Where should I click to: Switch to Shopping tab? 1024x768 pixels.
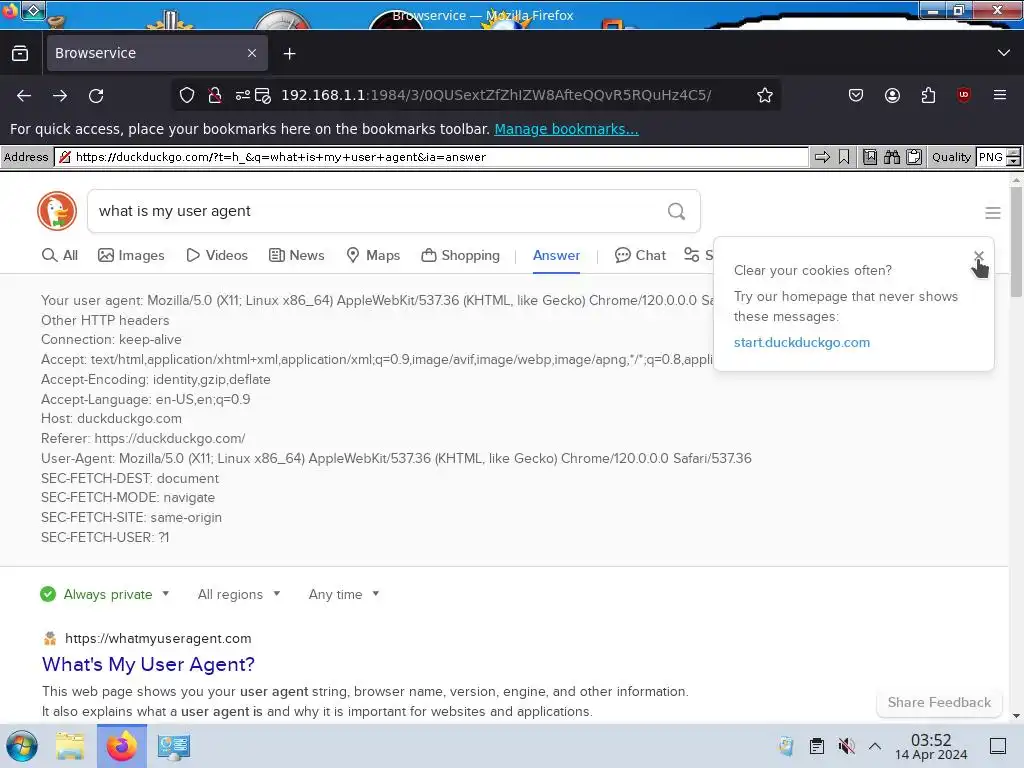pyautogui.click(x=460, y=255)
